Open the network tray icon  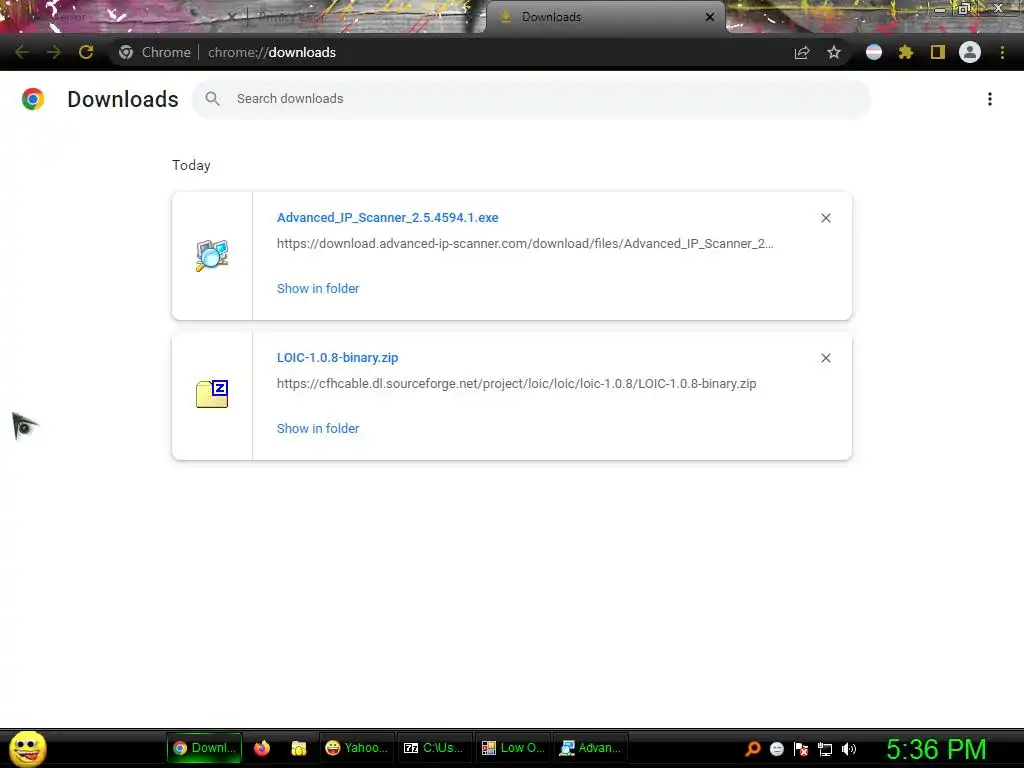point(825,749)
